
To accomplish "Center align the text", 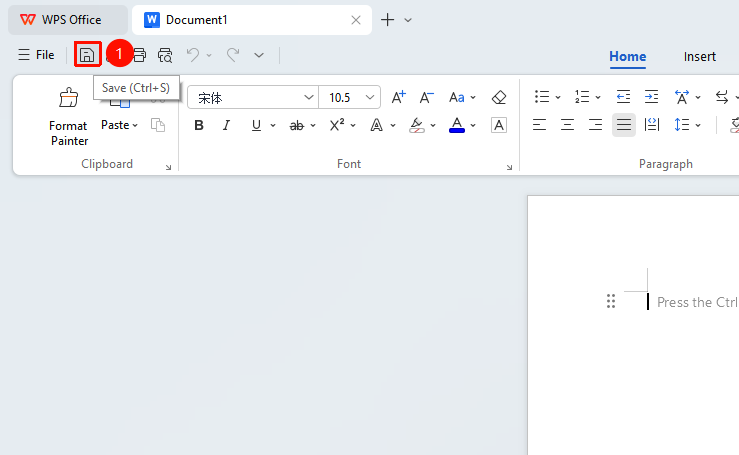I will point(567,125).
